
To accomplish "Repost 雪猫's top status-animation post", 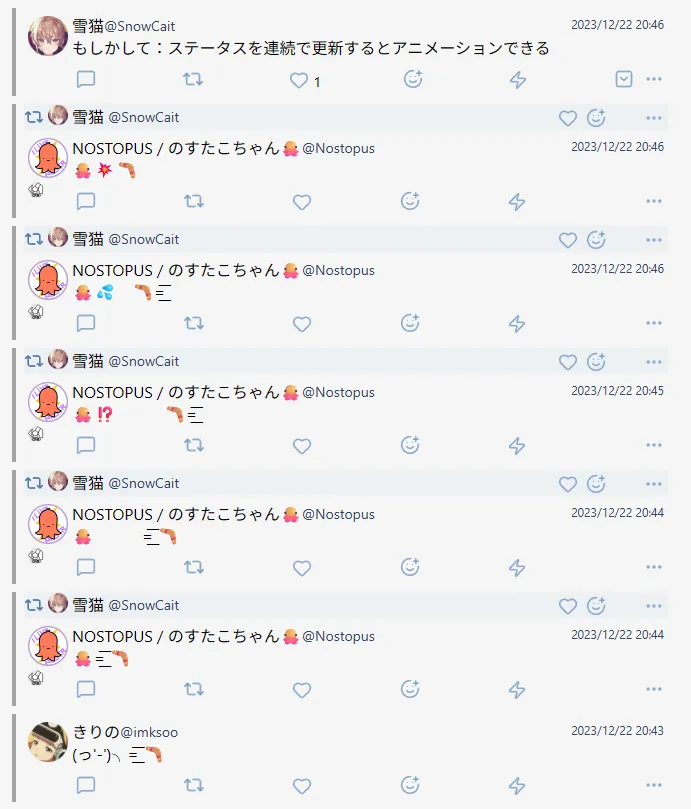I will pyautogui.click(x=193, y=79).
